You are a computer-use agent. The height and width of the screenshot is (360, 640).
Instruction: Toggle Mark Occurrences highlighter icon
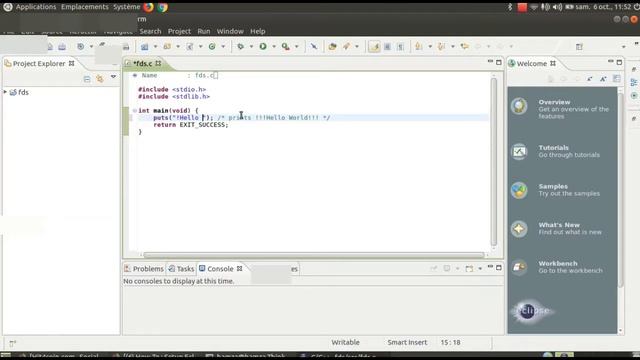point(374,47)
